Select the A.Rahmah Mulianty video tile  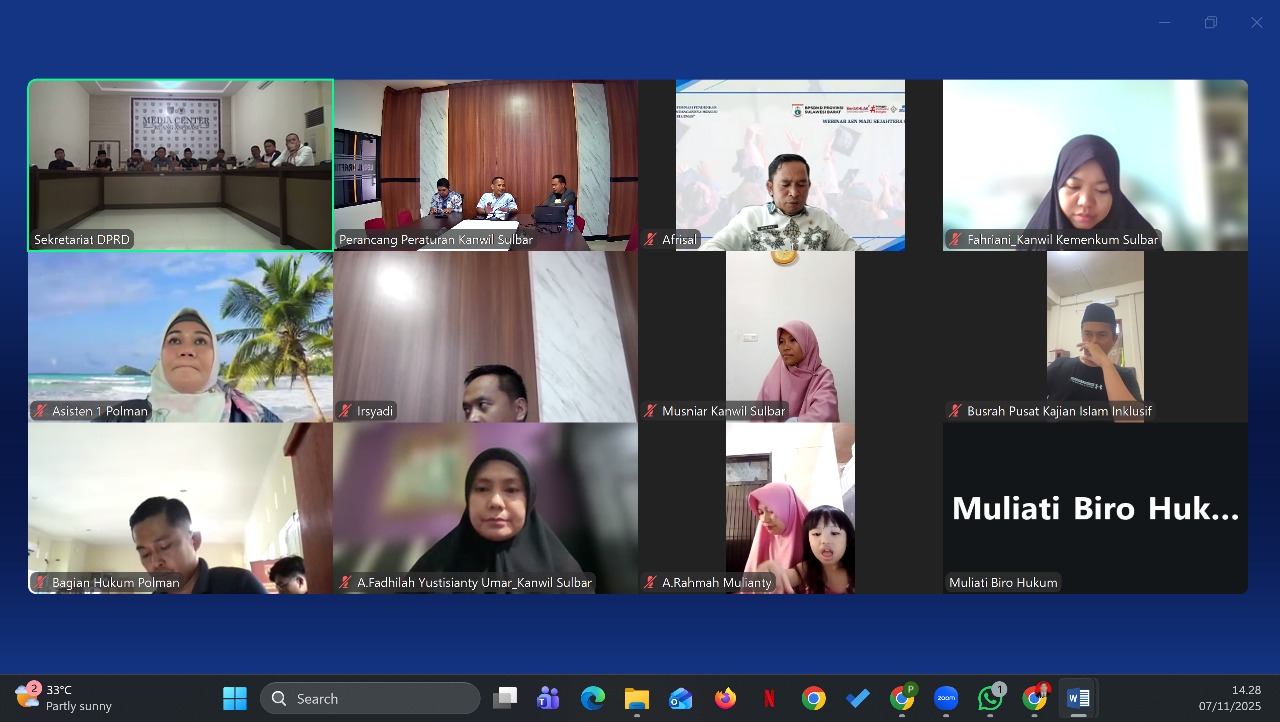pyautogui.click(x=790, y=508)
